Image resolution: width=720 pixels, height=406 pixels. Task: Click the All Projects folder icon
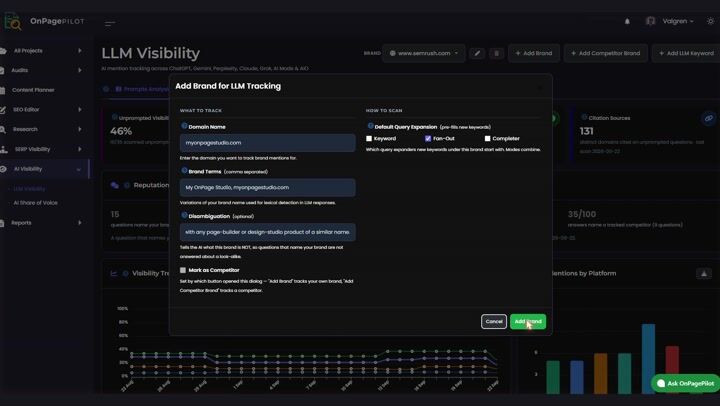(3, 51)
